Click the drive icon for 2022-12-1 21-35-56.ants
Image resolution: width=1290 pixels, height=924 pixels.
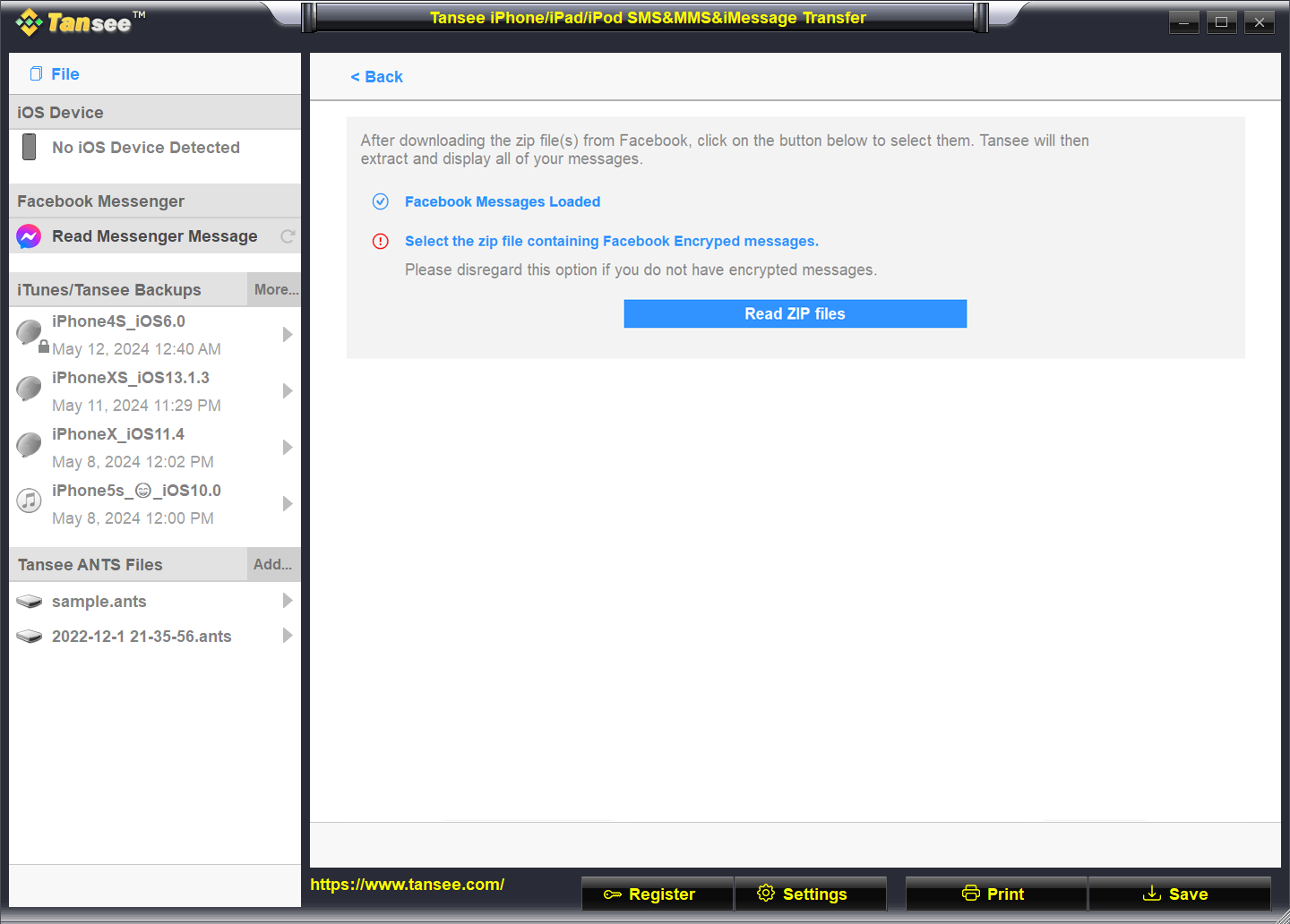coord(29,637)
